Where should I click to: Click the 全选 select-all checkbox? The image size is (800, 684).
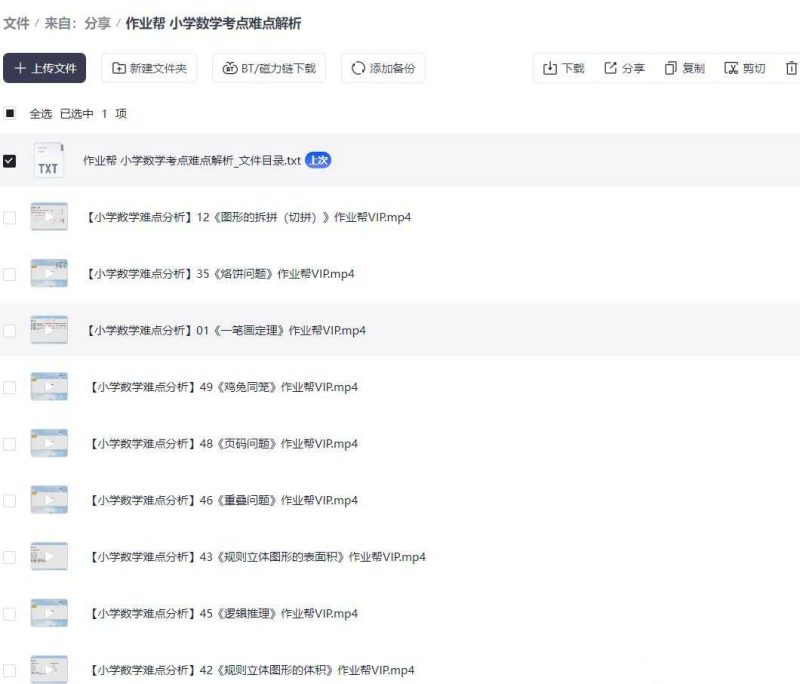tap(11, 113)
